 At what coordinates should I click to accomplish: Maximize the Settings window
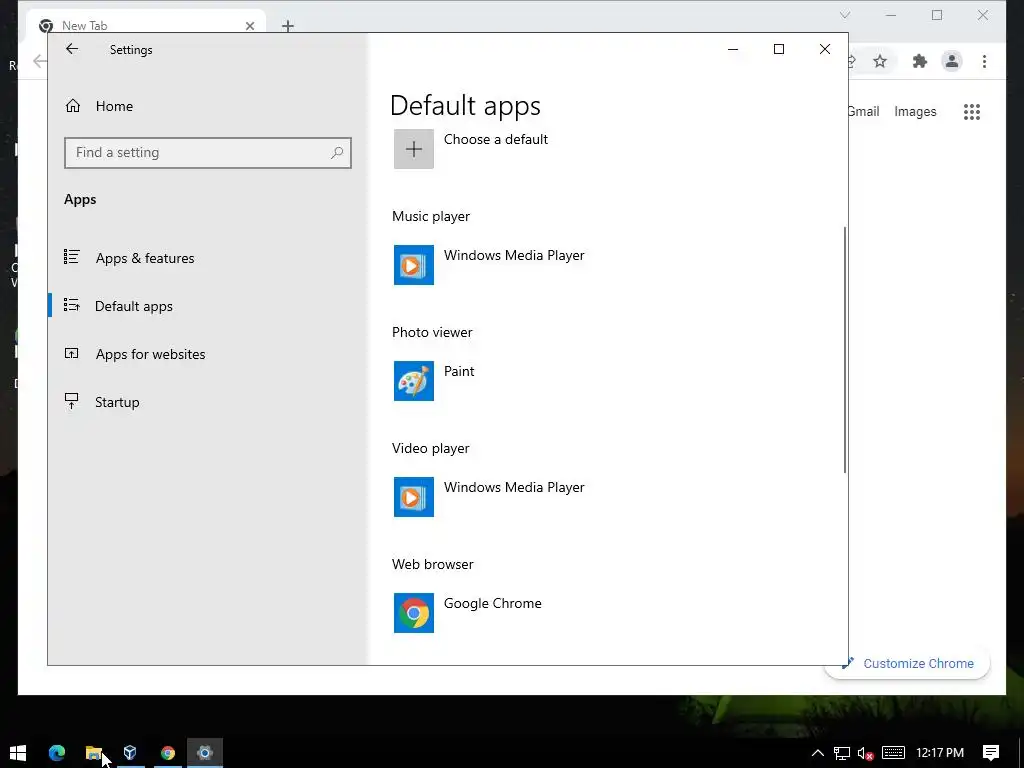pos(778,49)
